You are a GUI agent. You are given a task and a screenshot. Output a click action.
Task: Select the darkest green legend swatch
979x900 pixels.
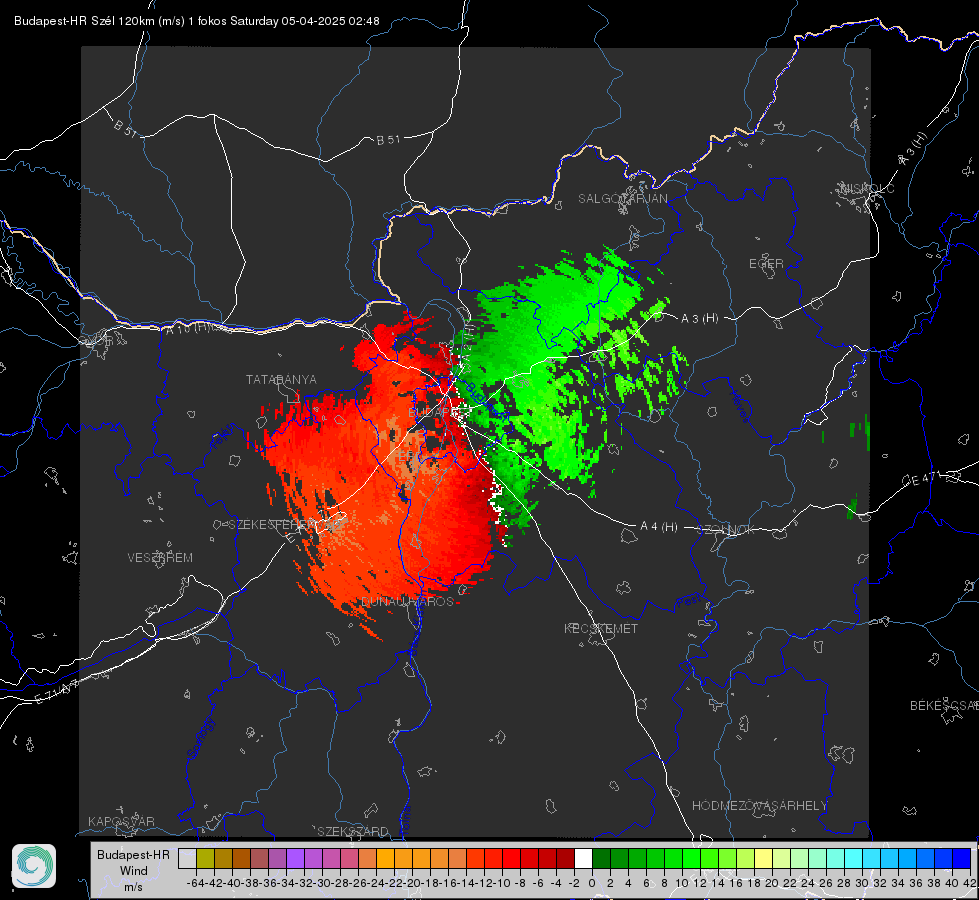[x=601, y=859]
